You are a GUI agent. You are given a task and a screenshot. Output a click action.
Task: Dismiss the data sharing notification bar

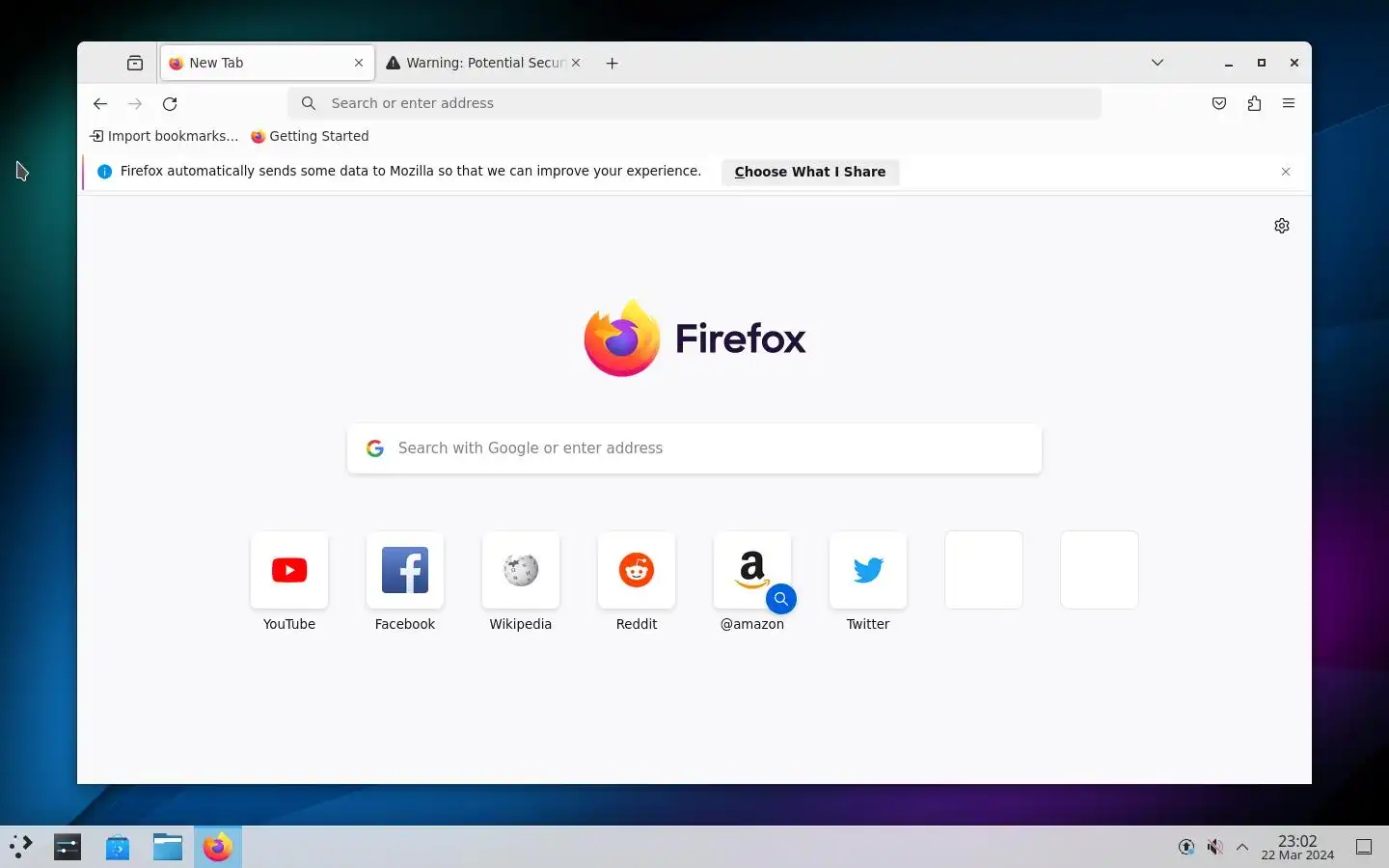click(1286, 172)
